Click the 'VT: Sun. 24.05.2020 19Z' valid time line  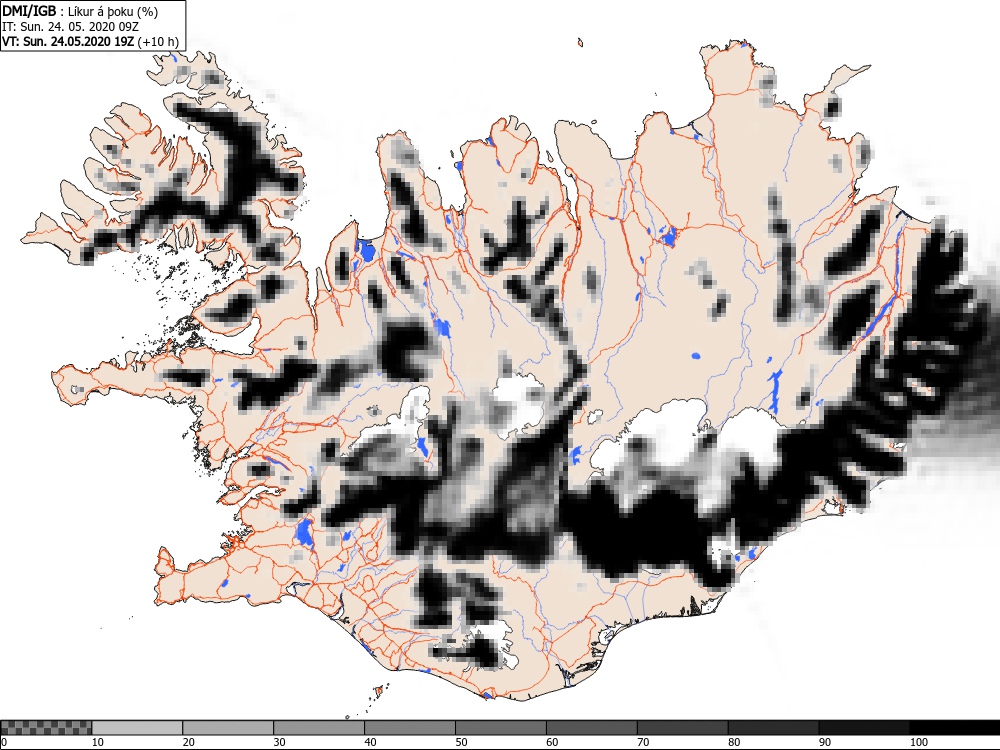pyautogui.click(x=91, y=41)
